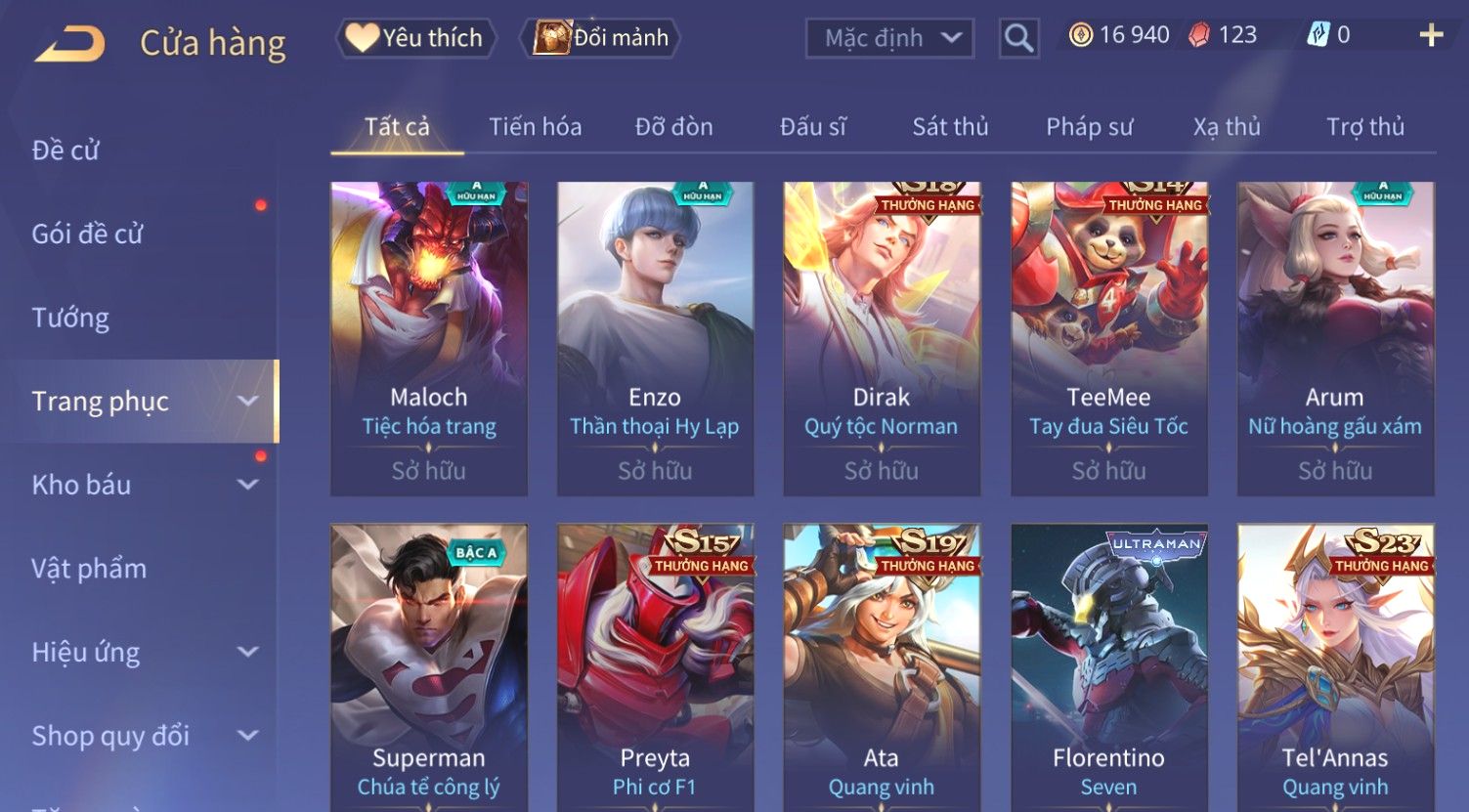Open the search magnifier icon
Image resolution: width=1469 pixels, height=812 pixels.
click(1018, 38)
